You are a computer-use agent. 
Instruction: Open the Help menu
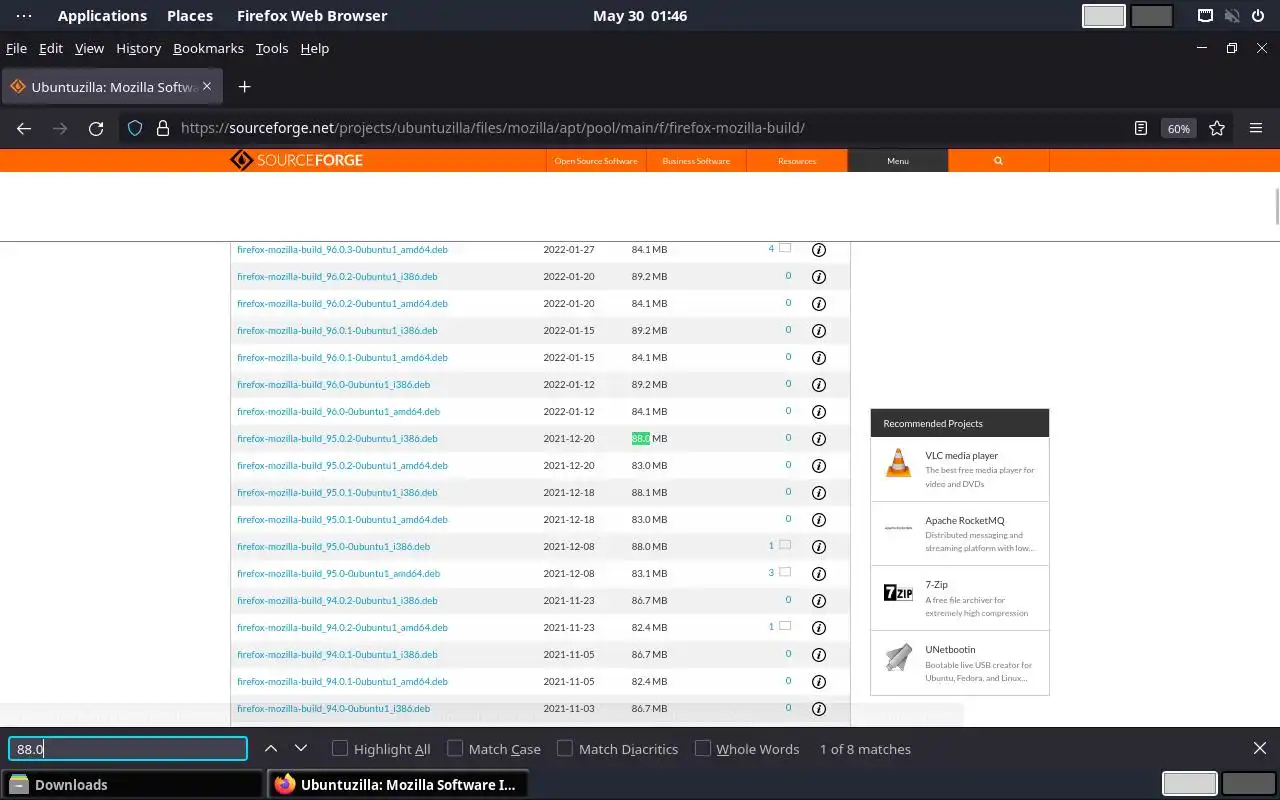[315, 48]
